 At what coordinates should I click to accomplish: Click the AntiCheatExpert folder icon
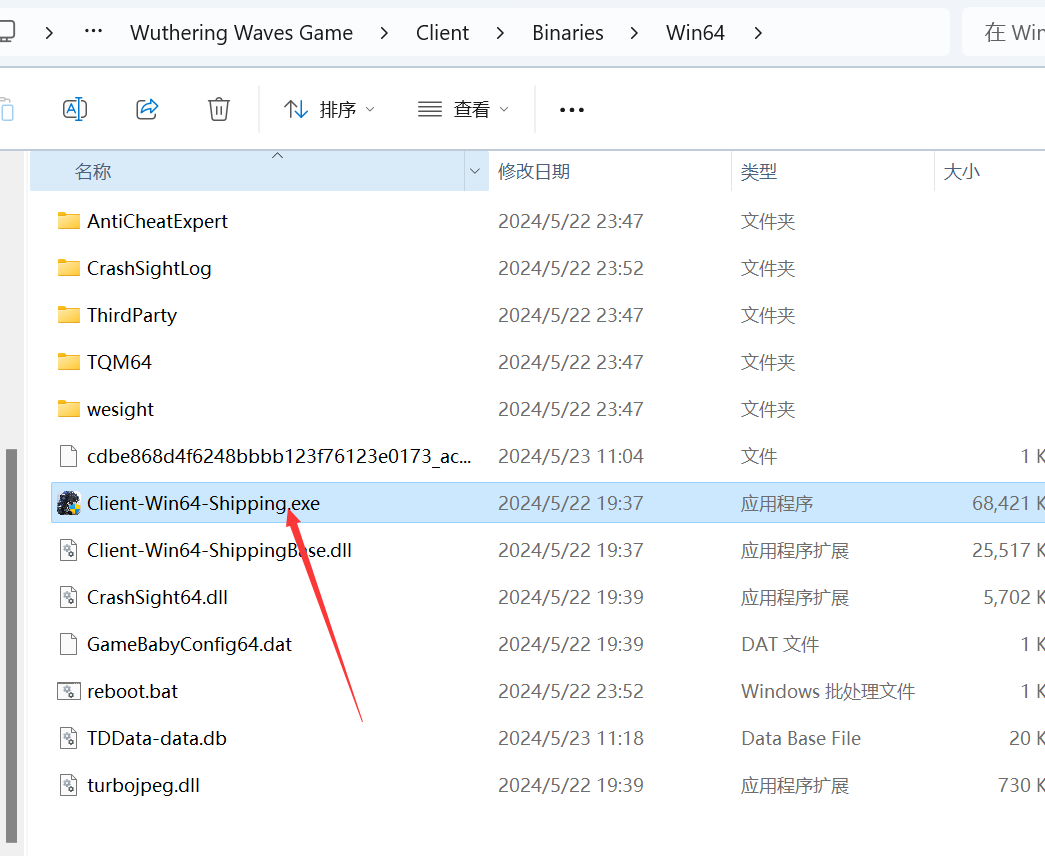coord(68,221)
